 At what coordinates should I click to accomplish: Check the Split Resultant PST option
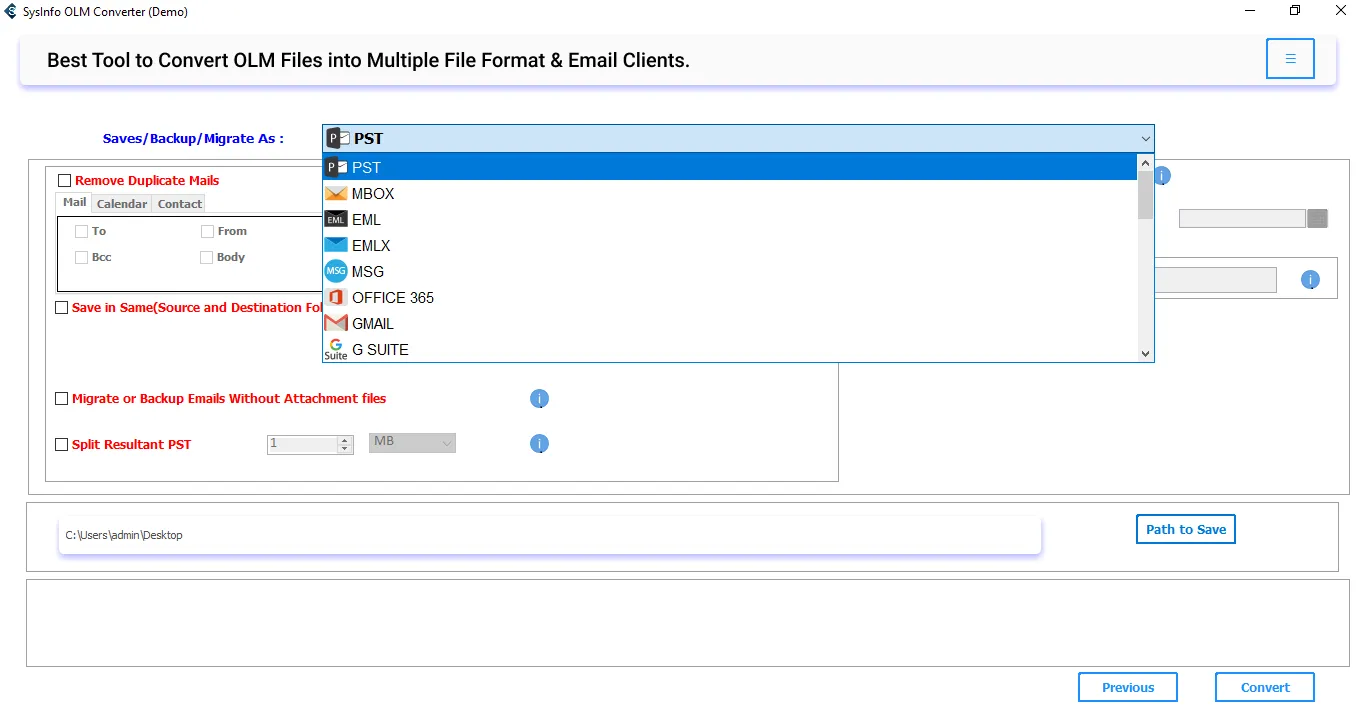point(62,445)
